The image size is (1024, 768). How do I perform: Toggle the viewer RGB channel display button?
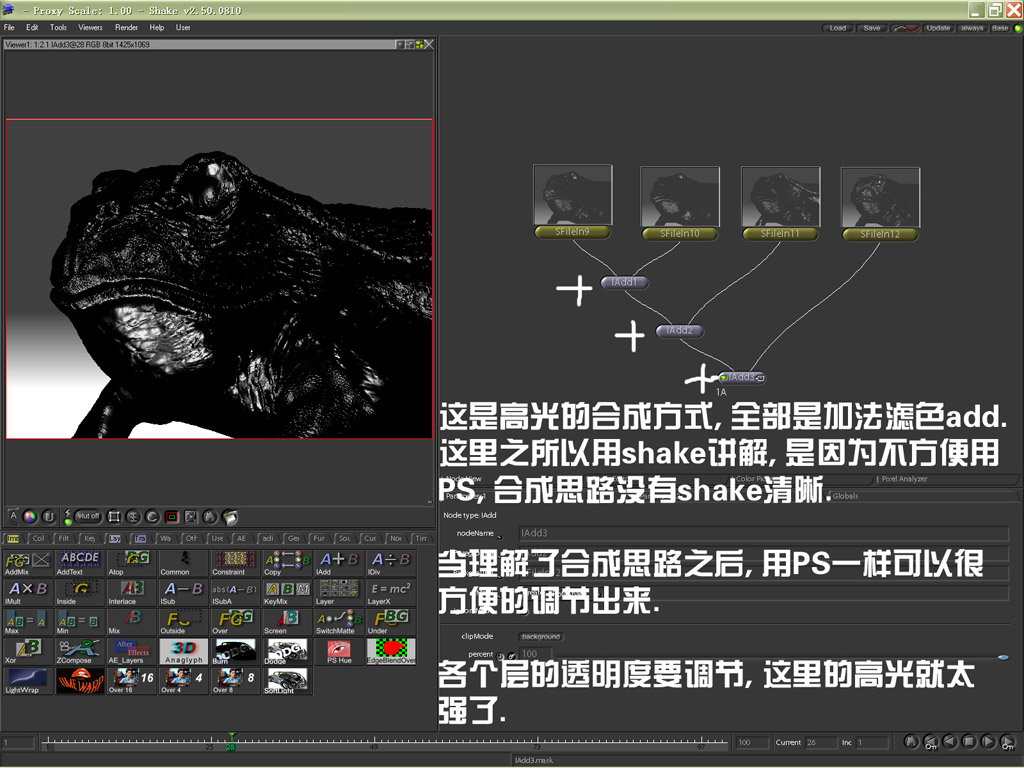pyautogui.click(x=30, y=517)
